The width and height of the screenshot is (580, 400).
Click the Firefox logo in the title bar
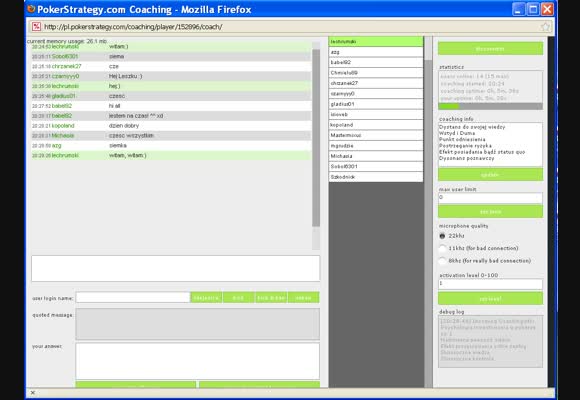[31, 9]
